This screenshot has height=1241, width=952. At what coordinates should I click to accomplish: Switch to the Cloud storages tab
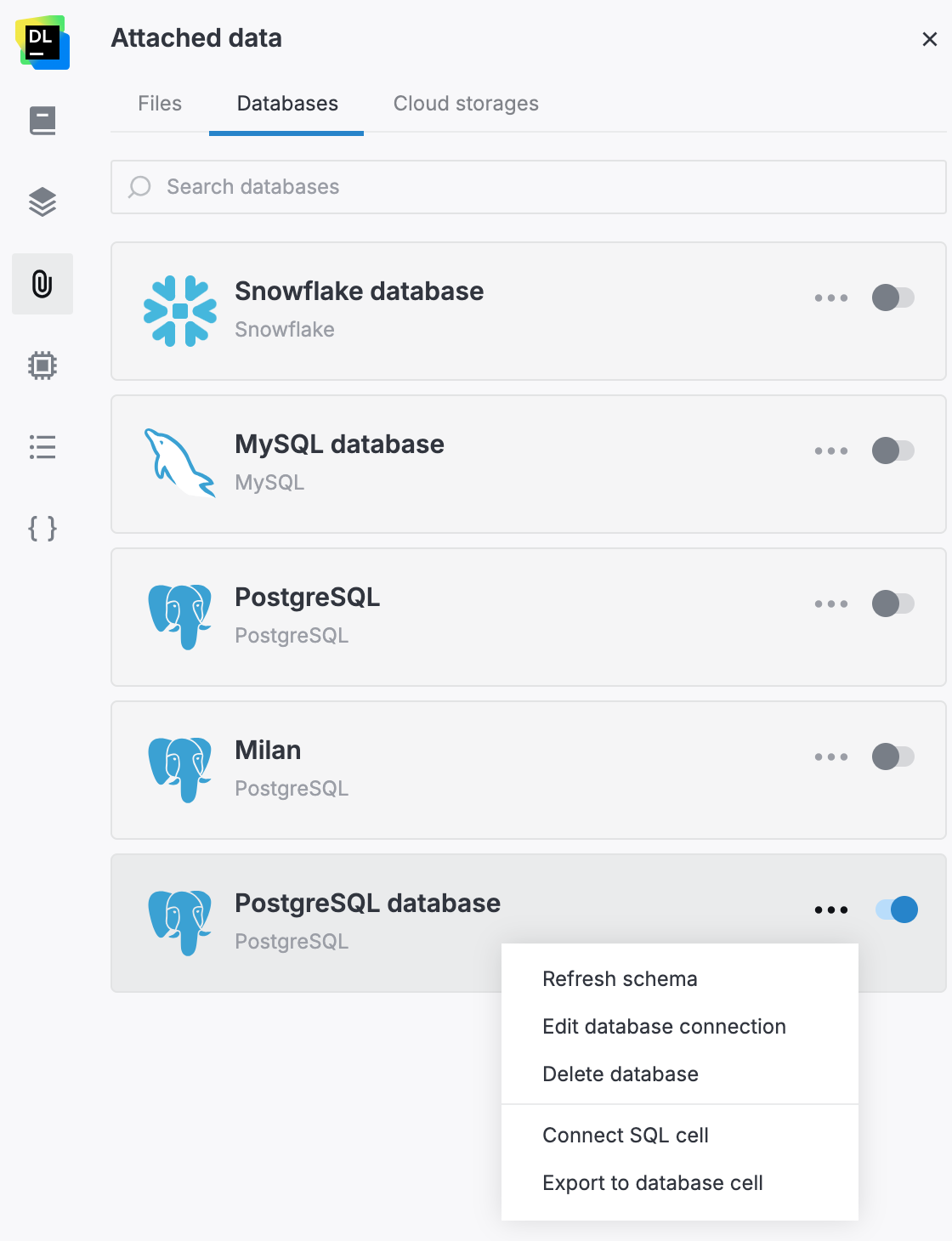click(465, 103)
